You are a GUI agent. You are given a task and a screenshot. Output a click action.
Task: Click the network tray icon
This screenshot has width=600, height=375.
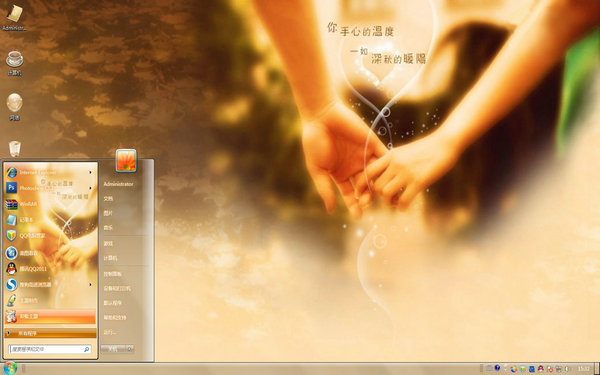click(x=559, y=369)
